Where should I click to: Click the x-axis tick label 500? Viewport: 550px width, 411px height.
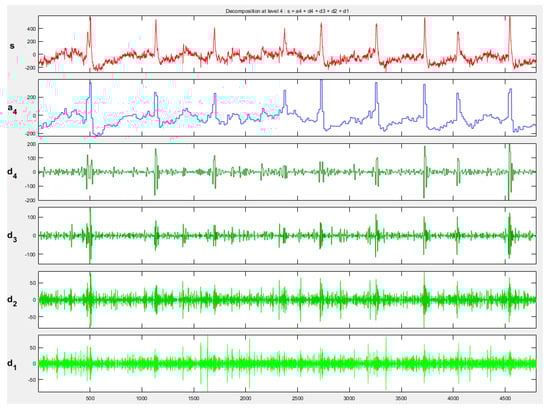pyautogui.click(x=90, y=398)
